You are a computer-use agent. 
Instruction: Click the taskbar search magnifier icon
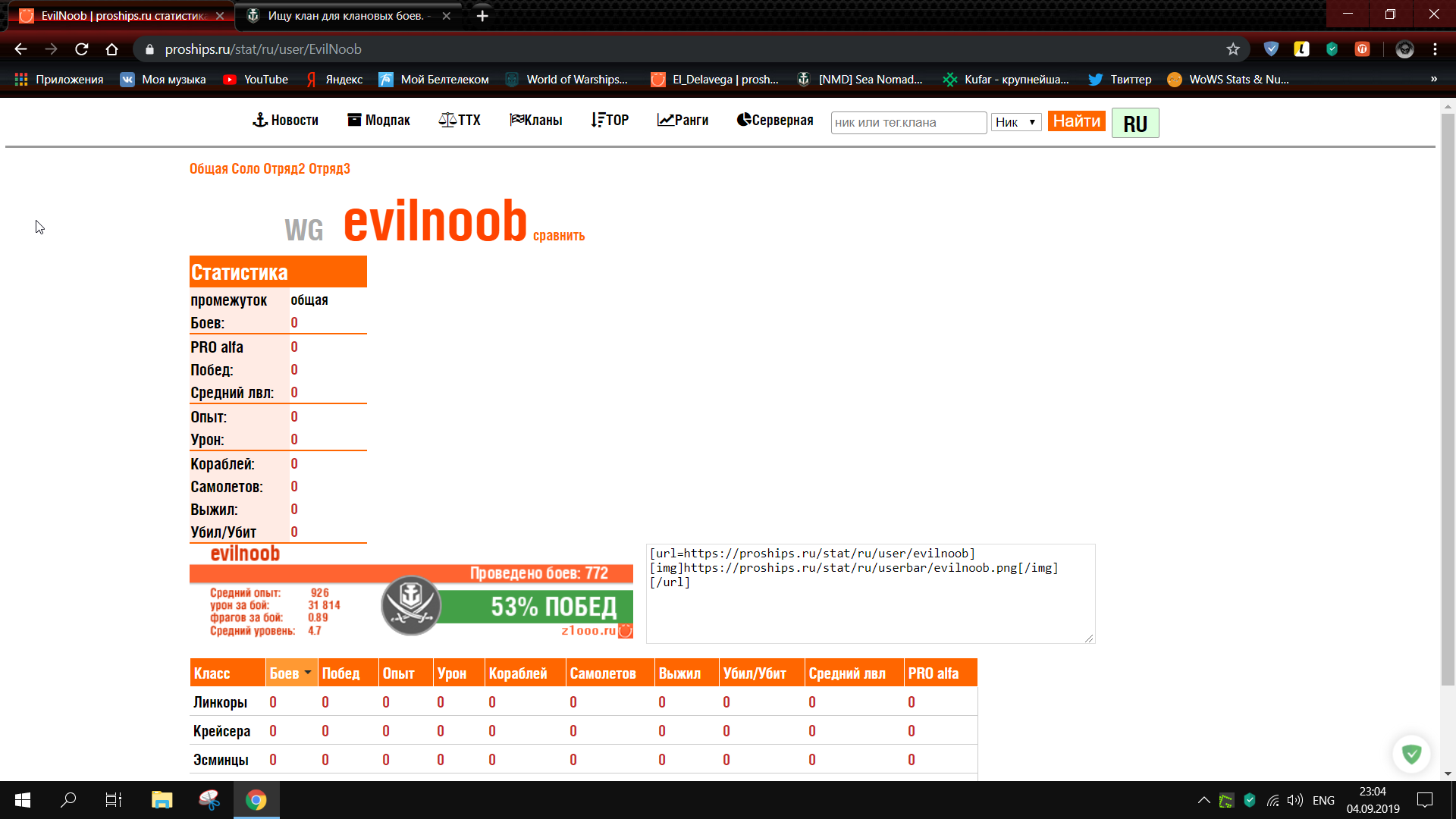pyautogui.click(x=68, y=800)
